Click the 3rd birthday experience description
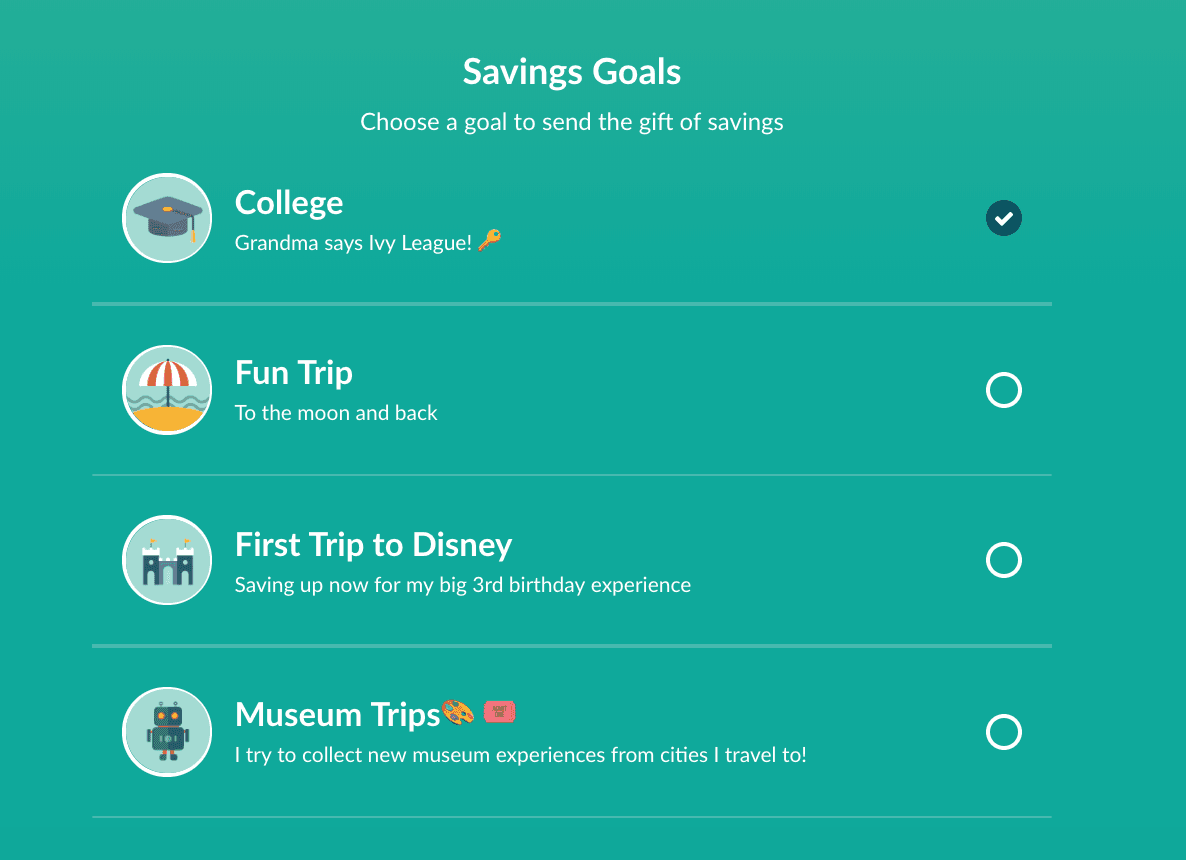Image resolution: width=1186 pixels, height=860 pixels. tap(462, 584)
